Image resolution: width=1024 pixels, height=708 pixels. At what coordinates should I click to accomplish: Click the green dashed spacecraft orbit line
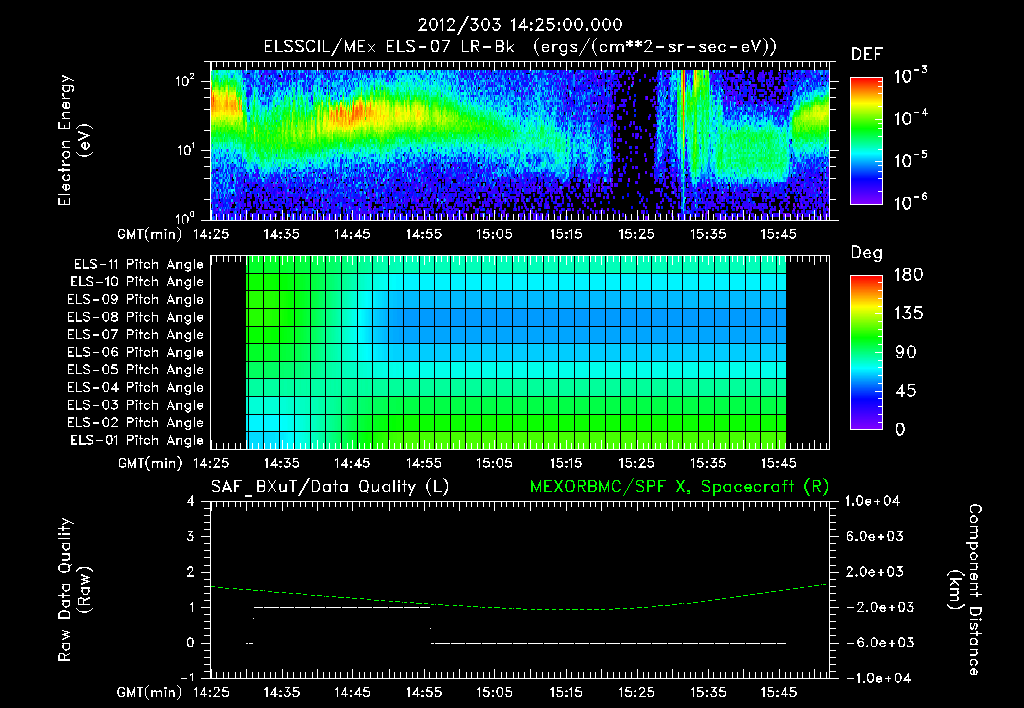tap(519, 599)
